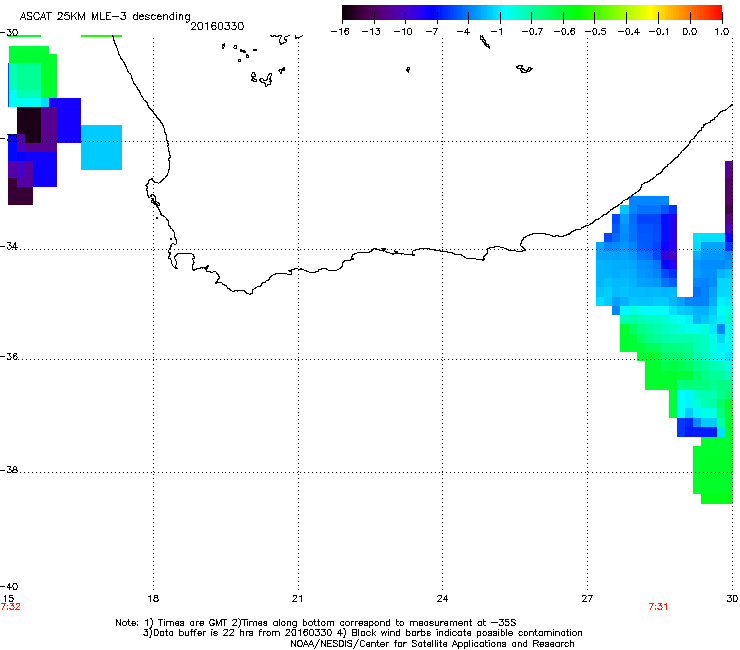The height and width of the screenshot is (650, 740).
Task: Click the green data patch near latitude -30
Action: [x=33, y=71]
